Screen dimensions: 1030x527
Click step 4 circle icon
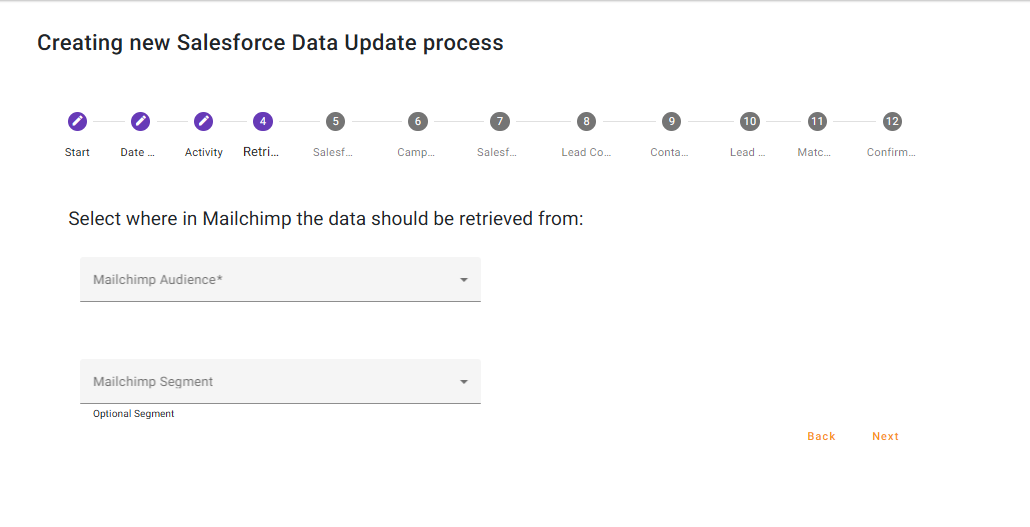(263, 121)
